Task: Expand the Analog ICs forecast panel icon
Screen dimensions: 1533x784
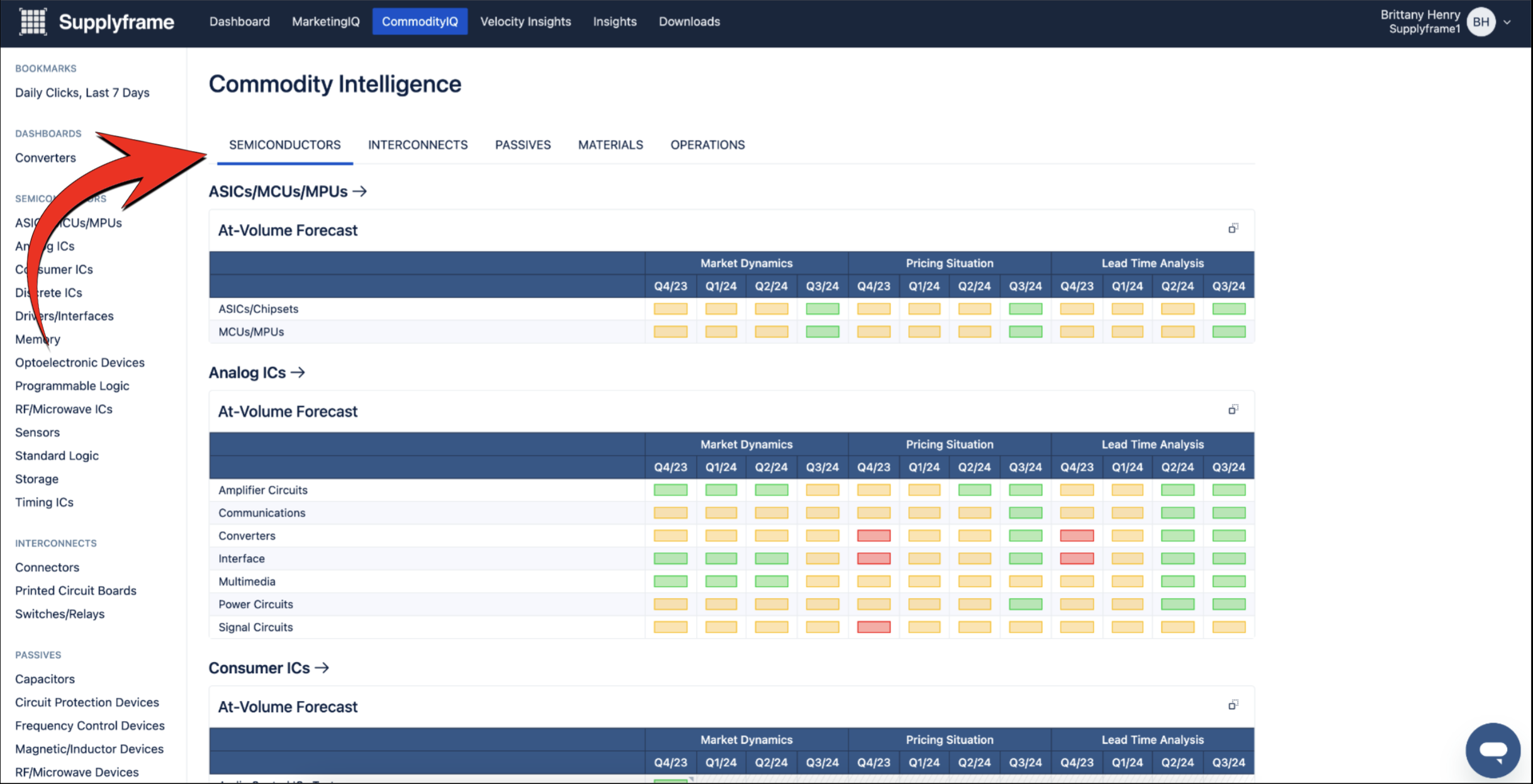Action: (1233, 410)
